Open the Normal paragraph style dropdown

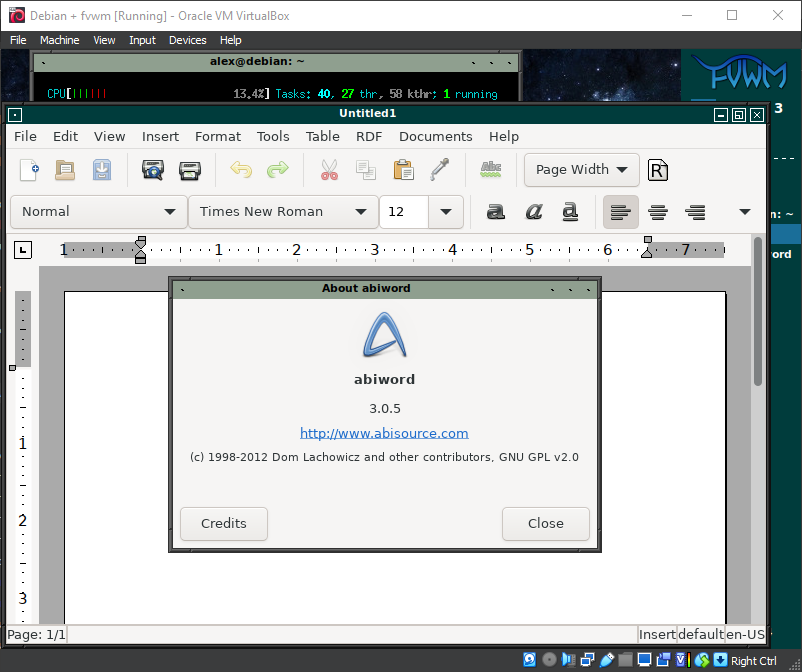(x=98, y=212)
